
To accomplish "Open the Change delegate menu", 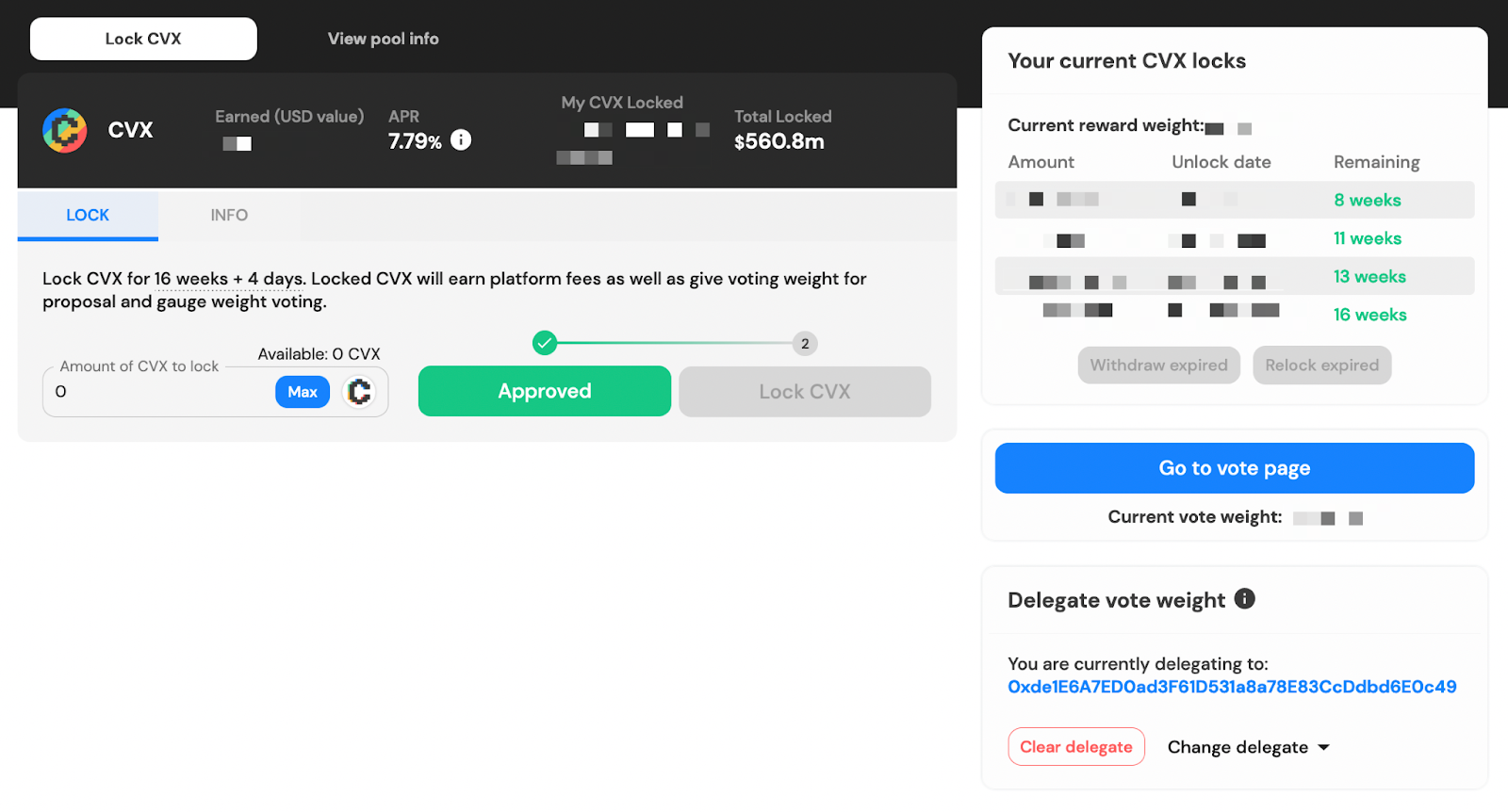I will (1248, 747).
